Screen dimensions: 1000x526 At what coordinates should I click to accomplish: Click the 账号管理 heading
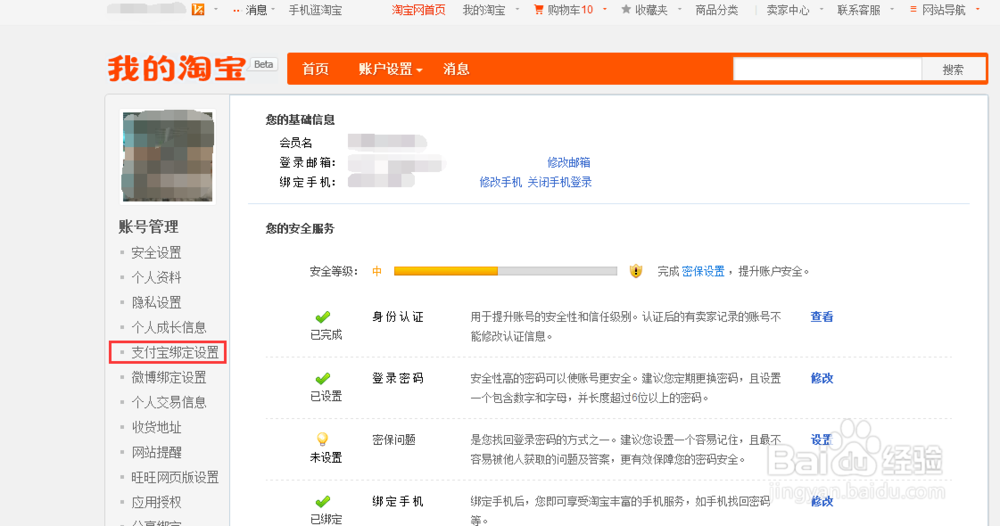149,227
